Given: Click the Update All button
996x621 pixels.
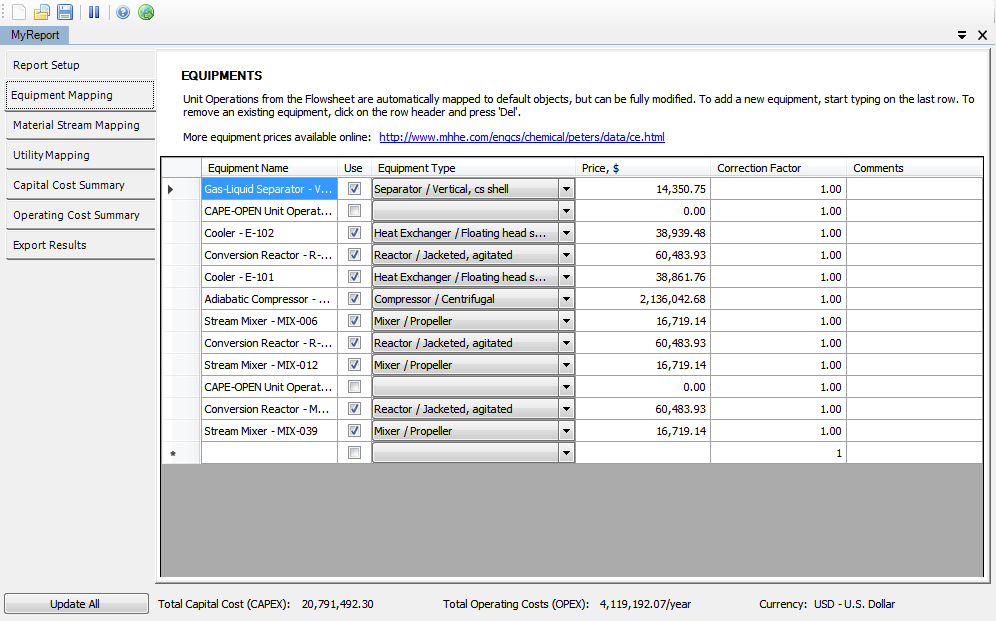Looking at the screenshot, I should [76, 604].
